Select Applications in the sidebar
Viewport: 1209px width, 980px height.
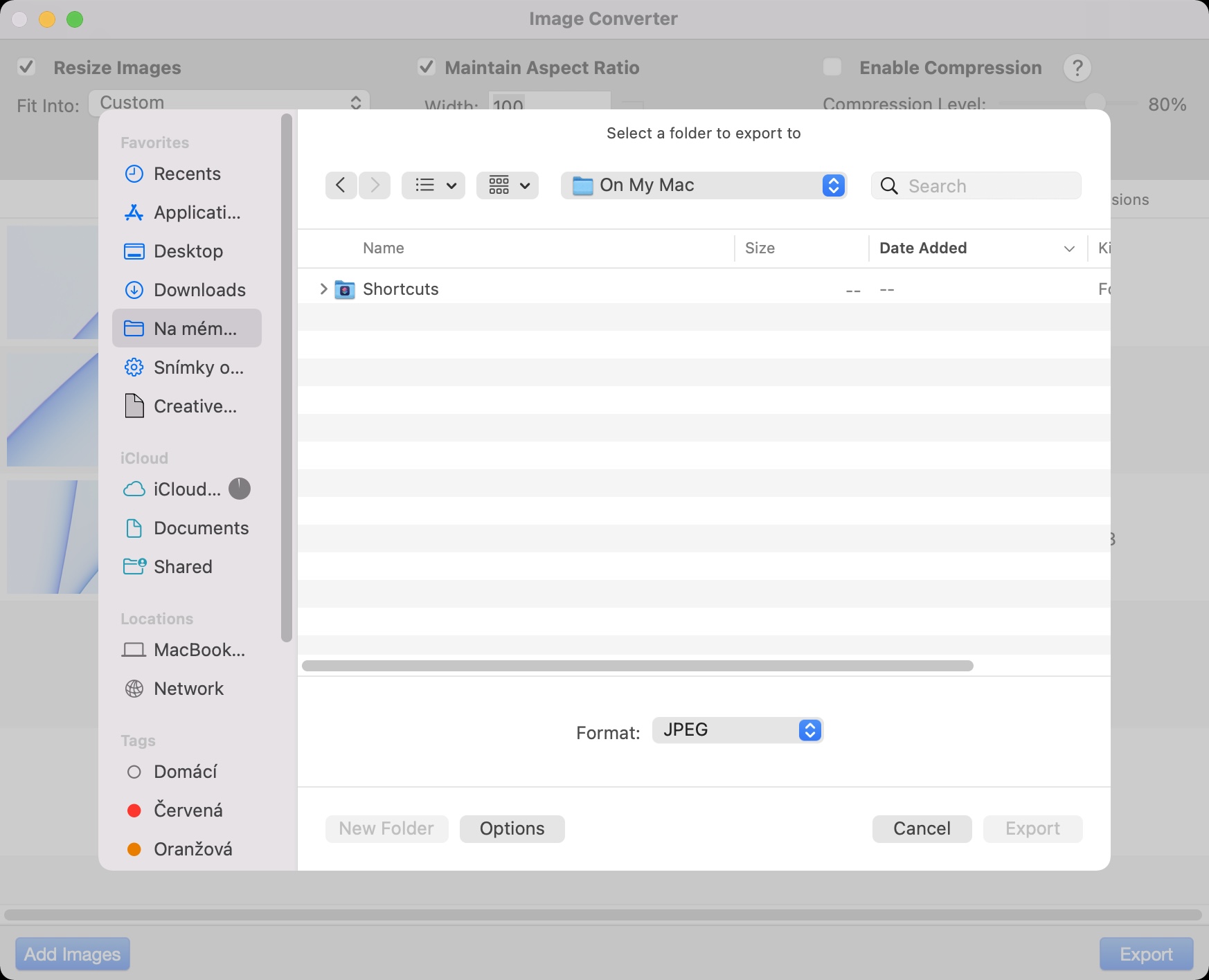[196, 212]
